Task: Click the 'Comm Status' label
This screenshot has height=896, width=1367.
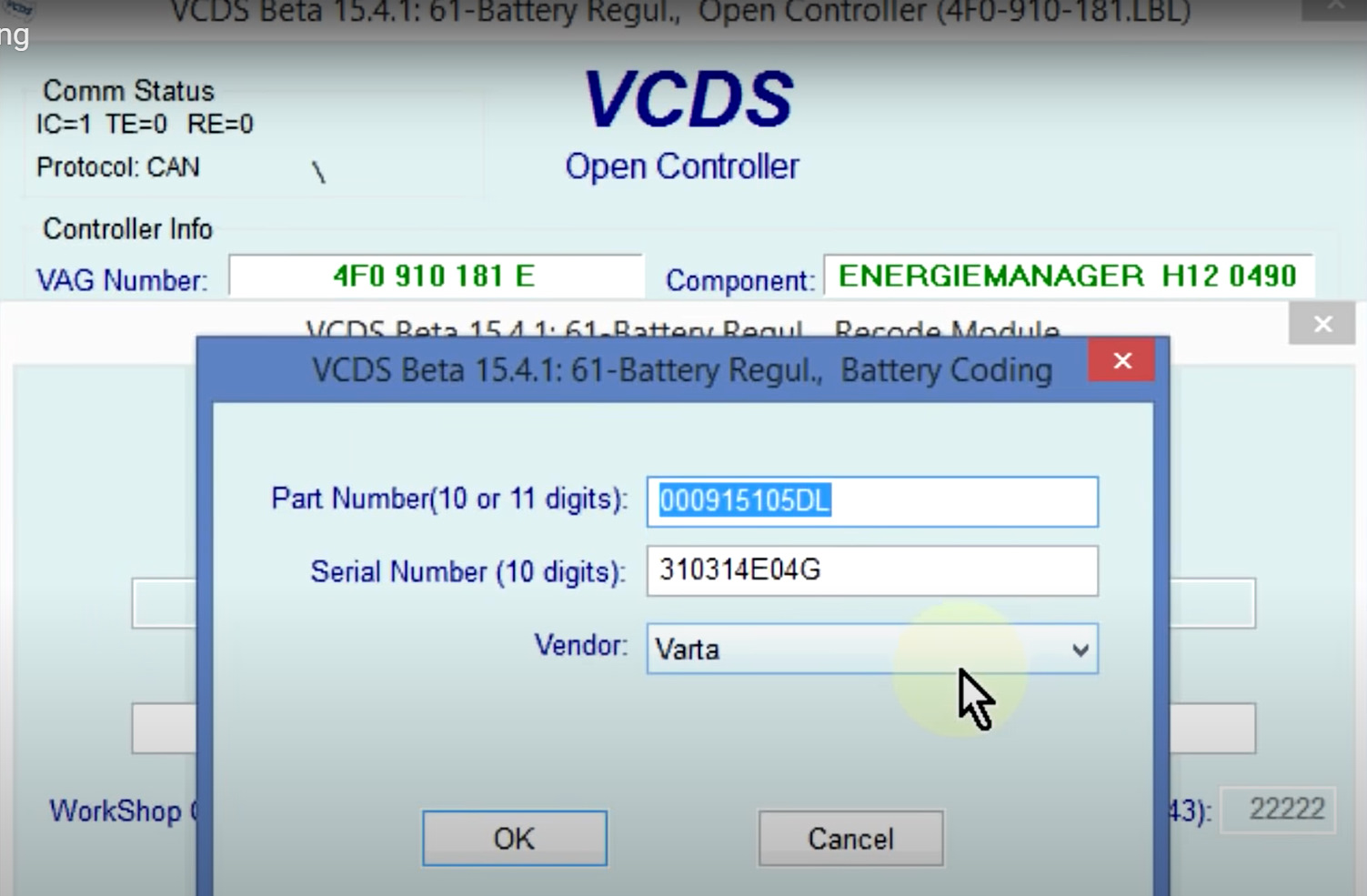Action: (x=128, y=91)
